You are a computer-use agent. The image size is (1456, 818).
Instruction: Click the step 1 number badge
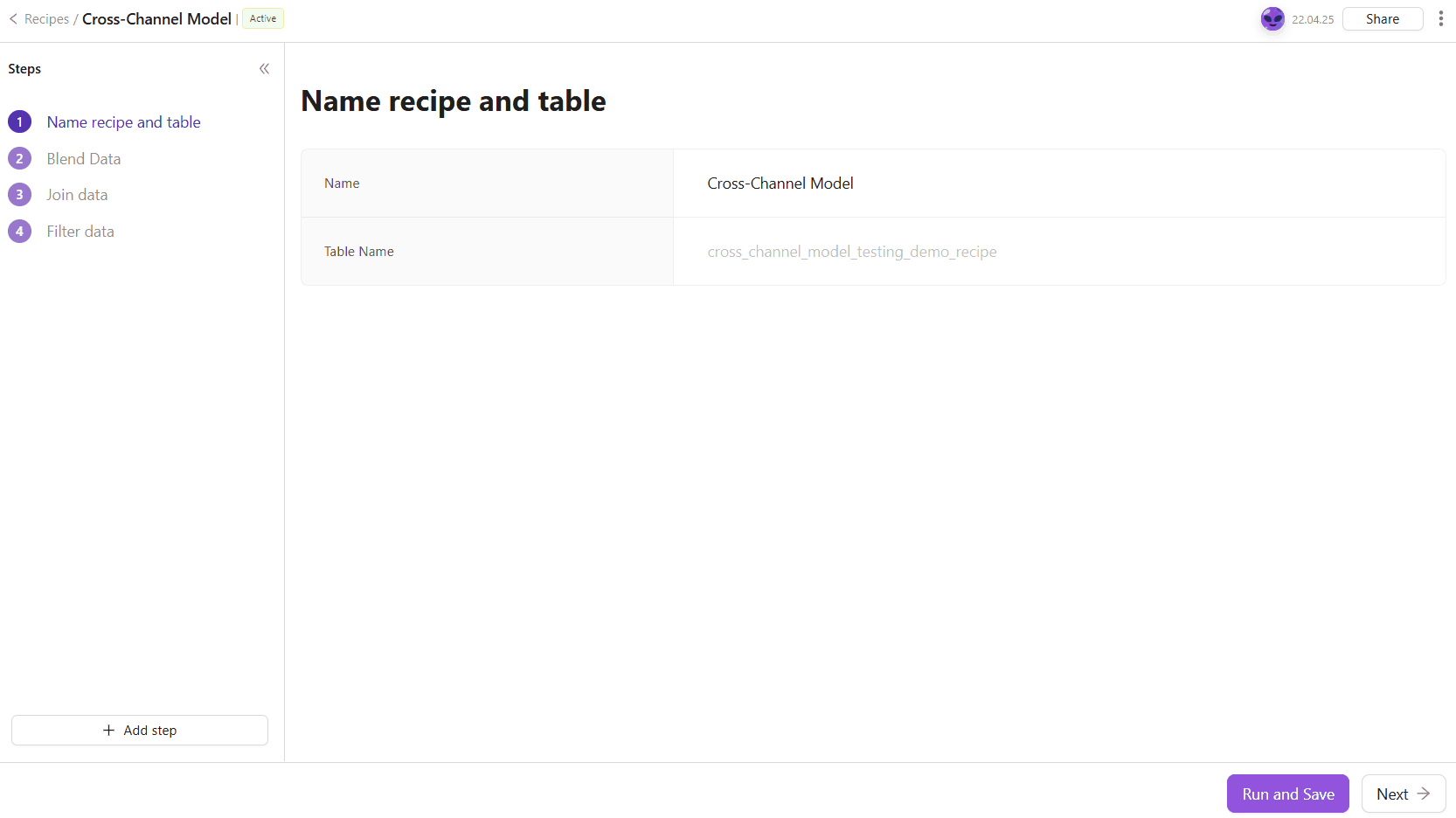19,122
